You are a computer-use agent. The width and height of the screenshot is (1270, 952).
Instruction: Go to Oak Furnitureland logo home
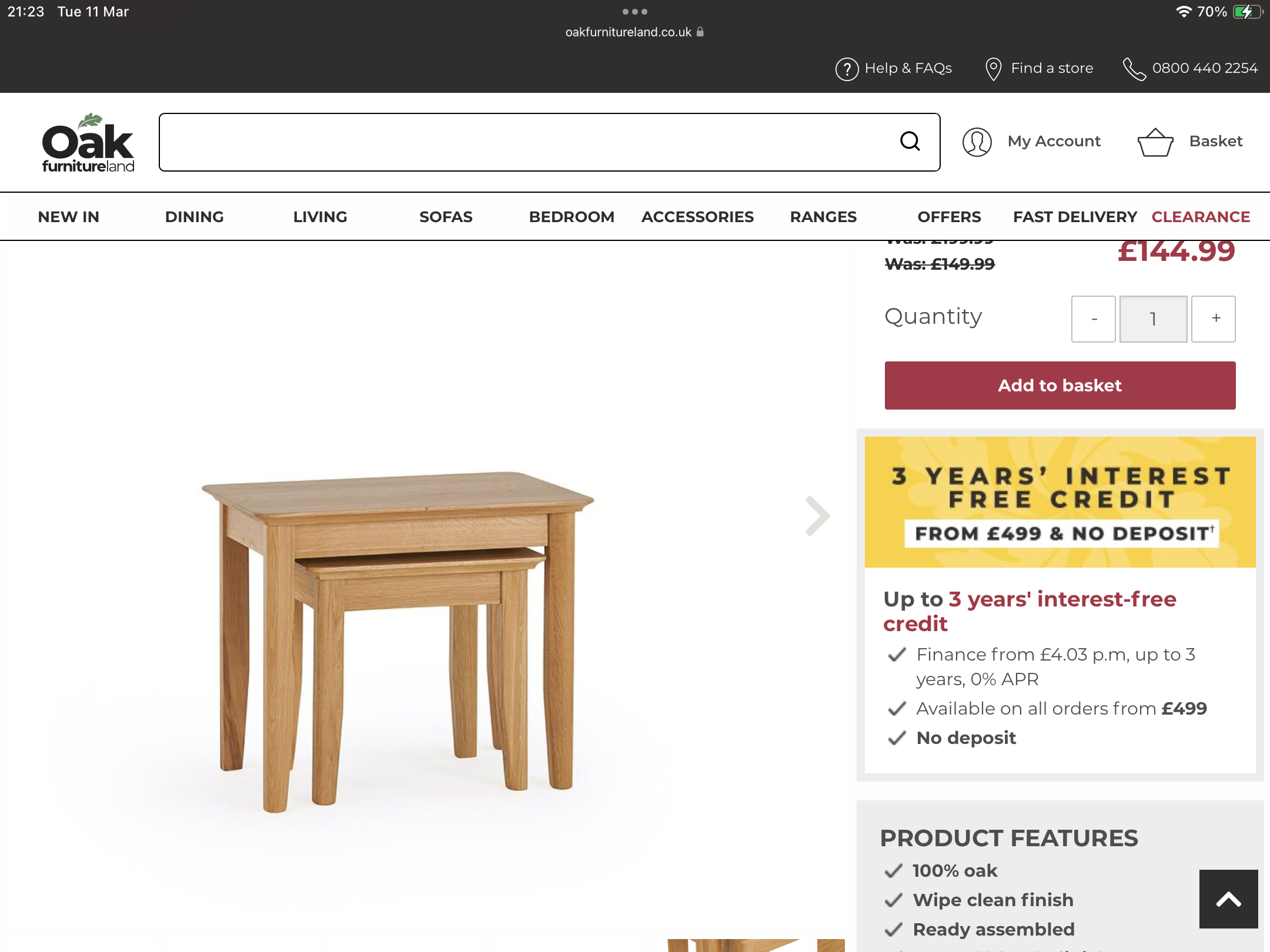(x=88, y=142)
